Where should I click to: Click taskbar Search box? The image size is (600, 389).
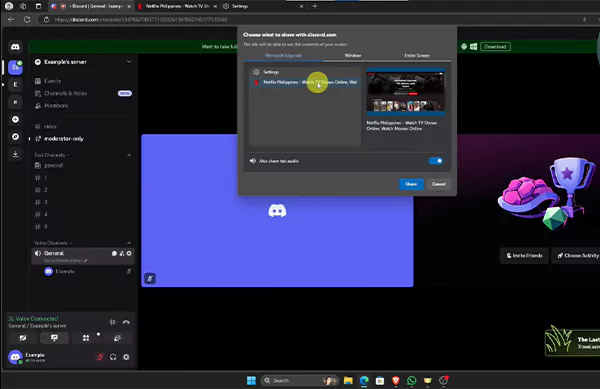[x=300, y=381]
